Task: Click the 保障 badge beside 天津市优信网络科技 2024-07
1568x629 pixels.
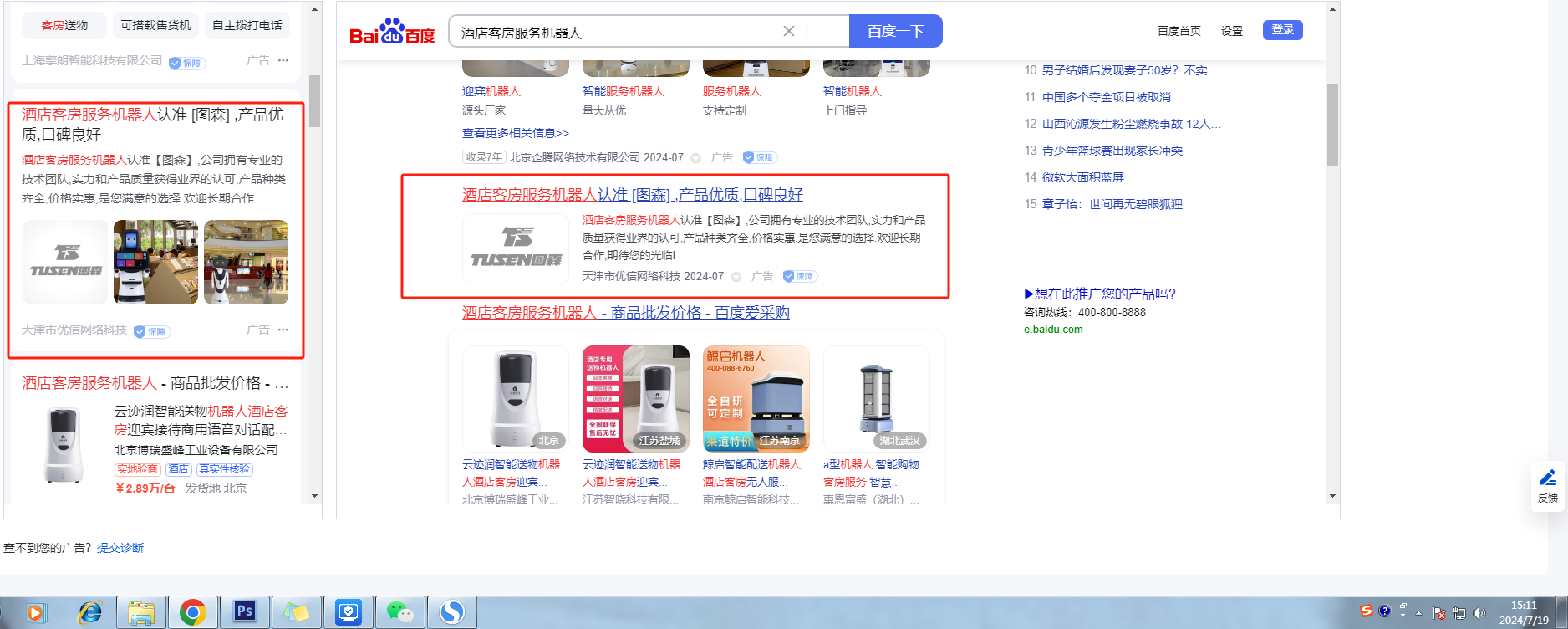Action: 800,276
